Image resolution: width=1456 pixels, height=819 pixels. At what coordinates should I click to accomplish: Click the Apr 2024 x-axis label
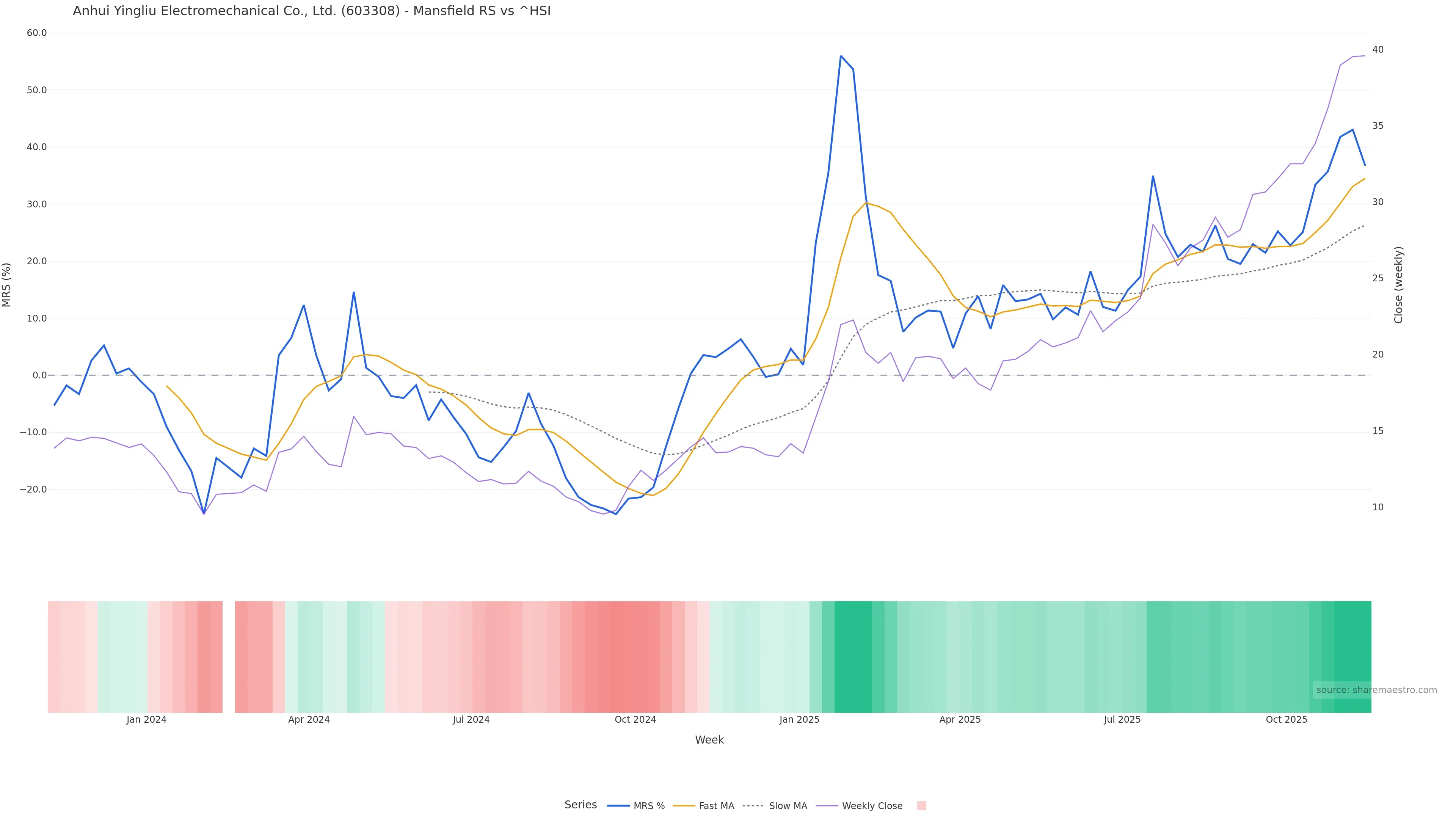[309, 720]
